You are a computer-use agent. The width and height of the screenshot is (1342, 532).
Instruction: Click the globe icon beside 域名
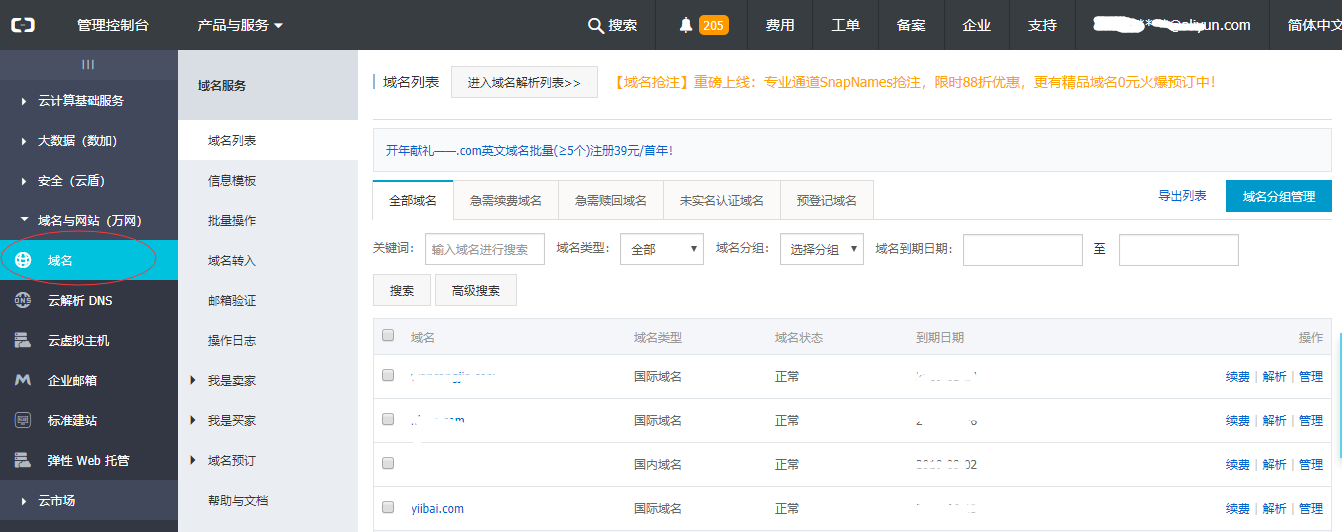pyautogui.click(x=23, y=260)
